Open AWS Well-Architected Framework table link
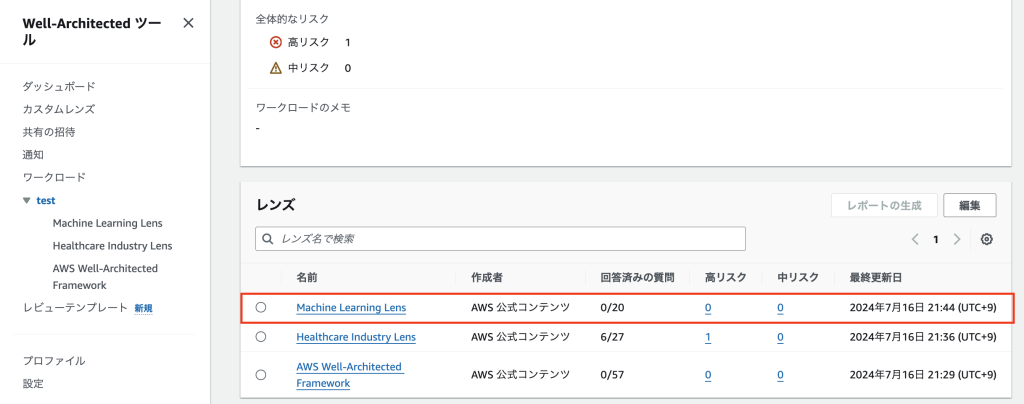1024x404 pixels. pyautogui.click(x=350, y=375)
